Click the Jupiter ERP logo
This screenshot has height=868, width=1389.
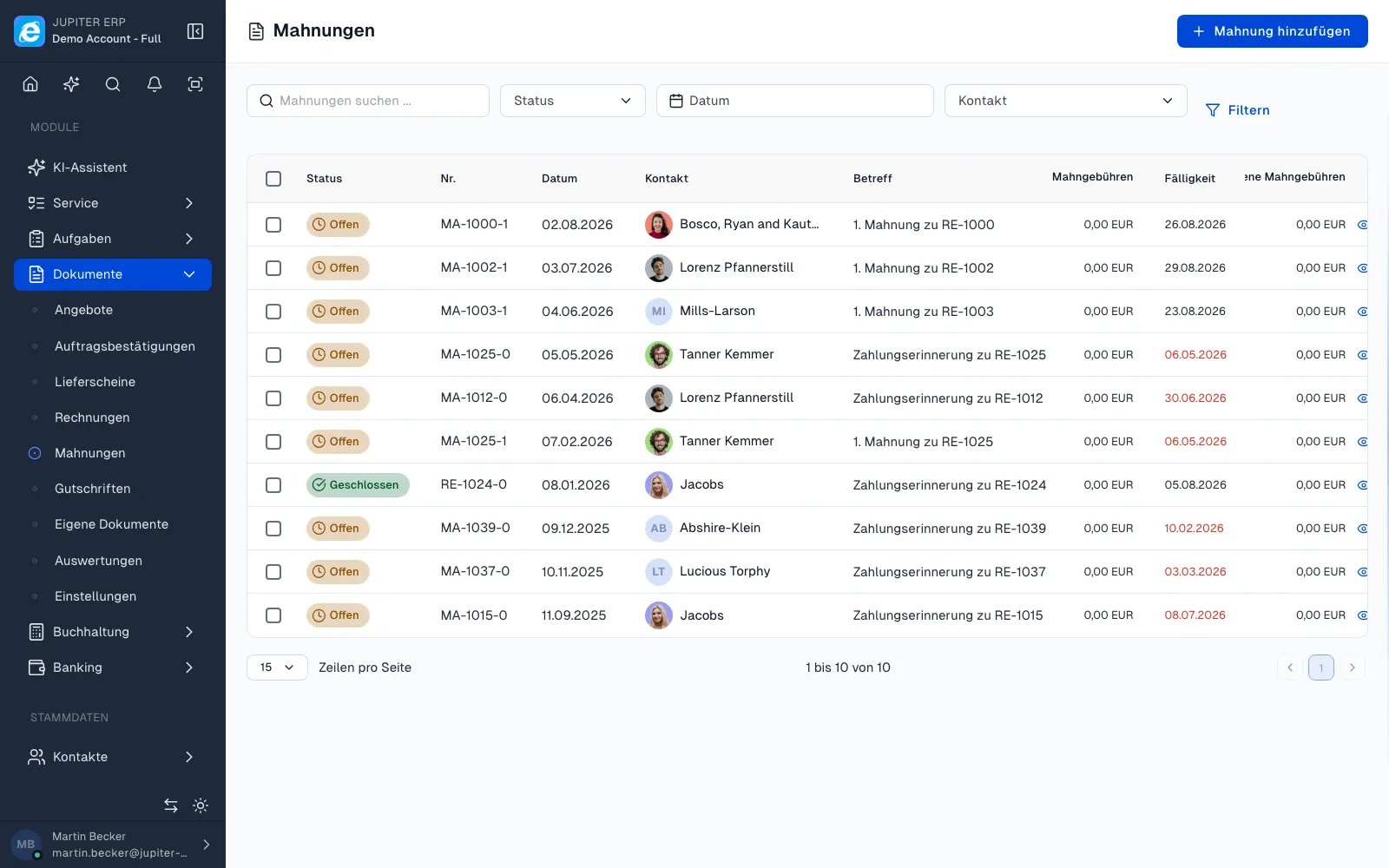(30, 31)
